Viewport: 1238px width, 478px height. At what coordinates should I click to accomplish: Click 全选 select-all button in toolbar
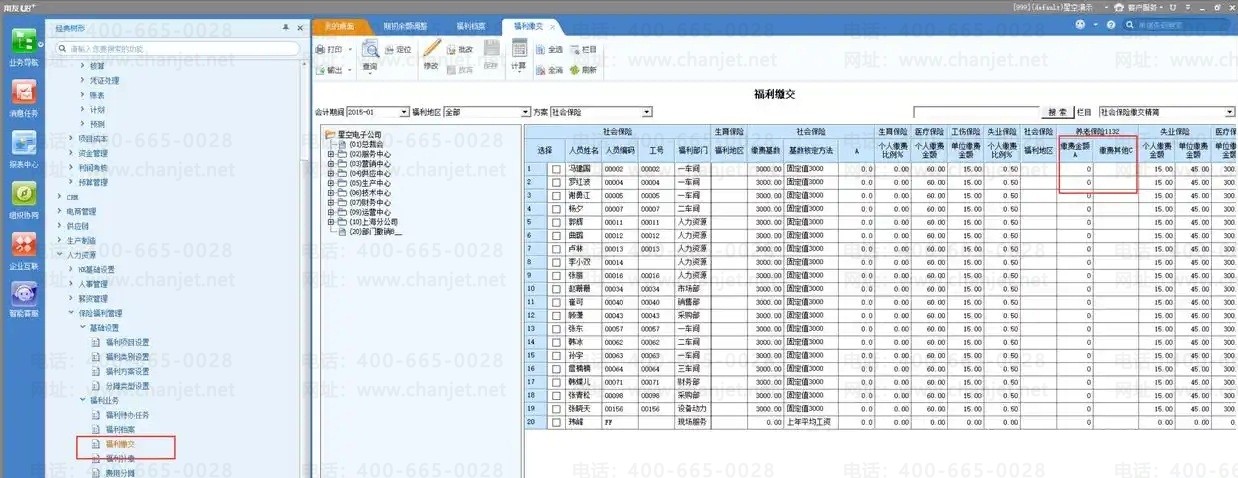550,49
